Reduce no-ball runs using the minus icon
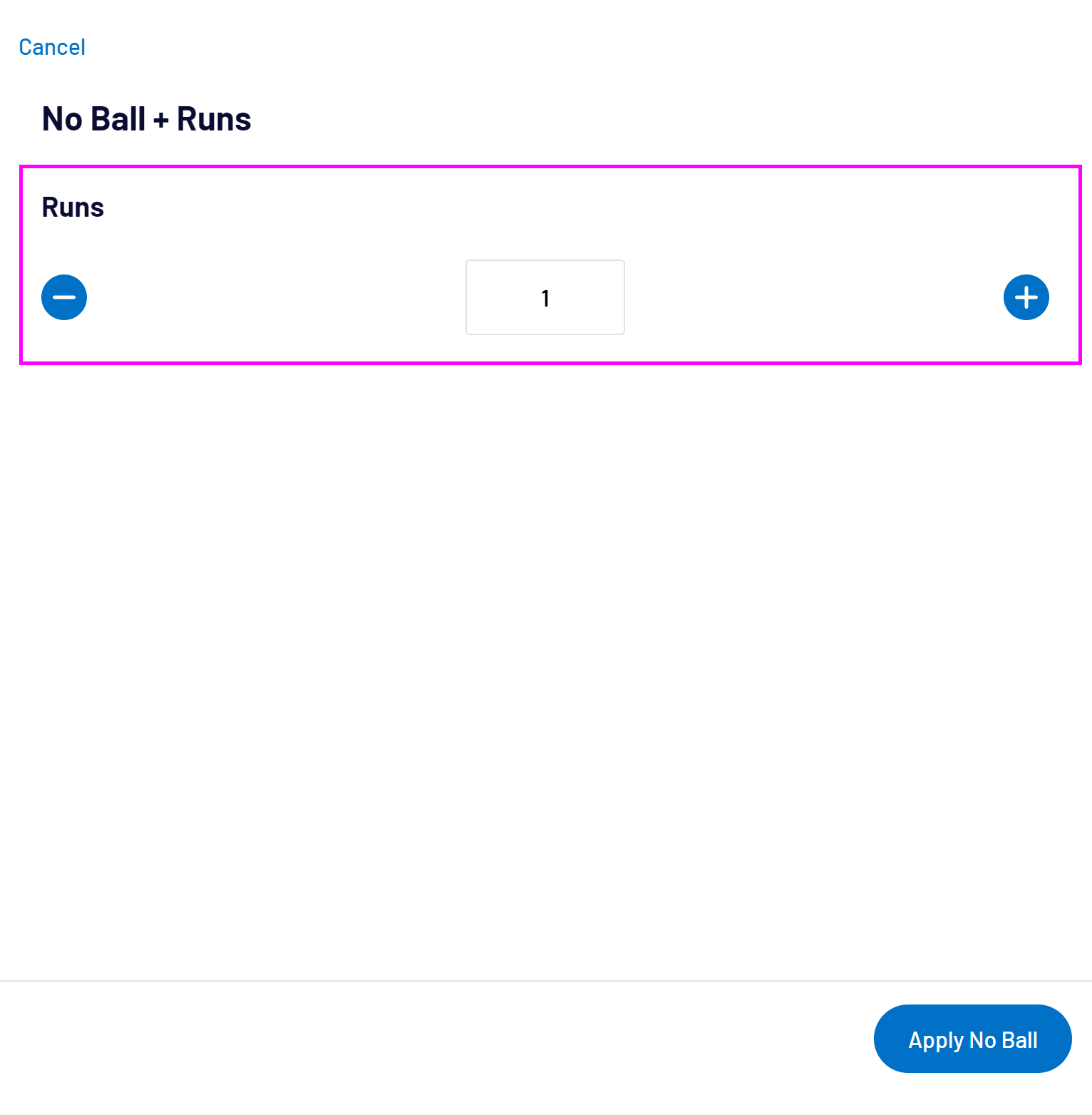 (x=64, y=297)
